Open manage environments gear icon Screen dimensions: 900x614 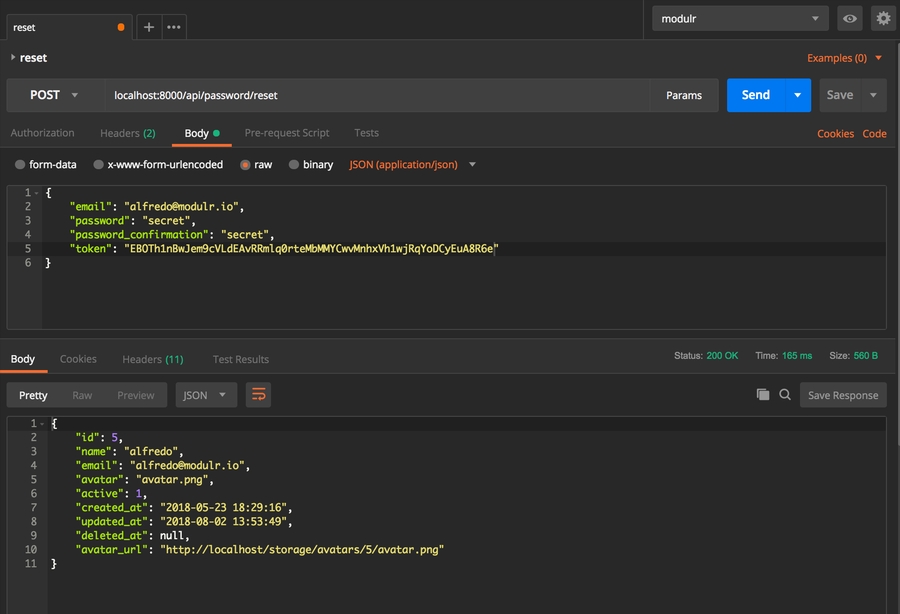click(x=882, y=18)
